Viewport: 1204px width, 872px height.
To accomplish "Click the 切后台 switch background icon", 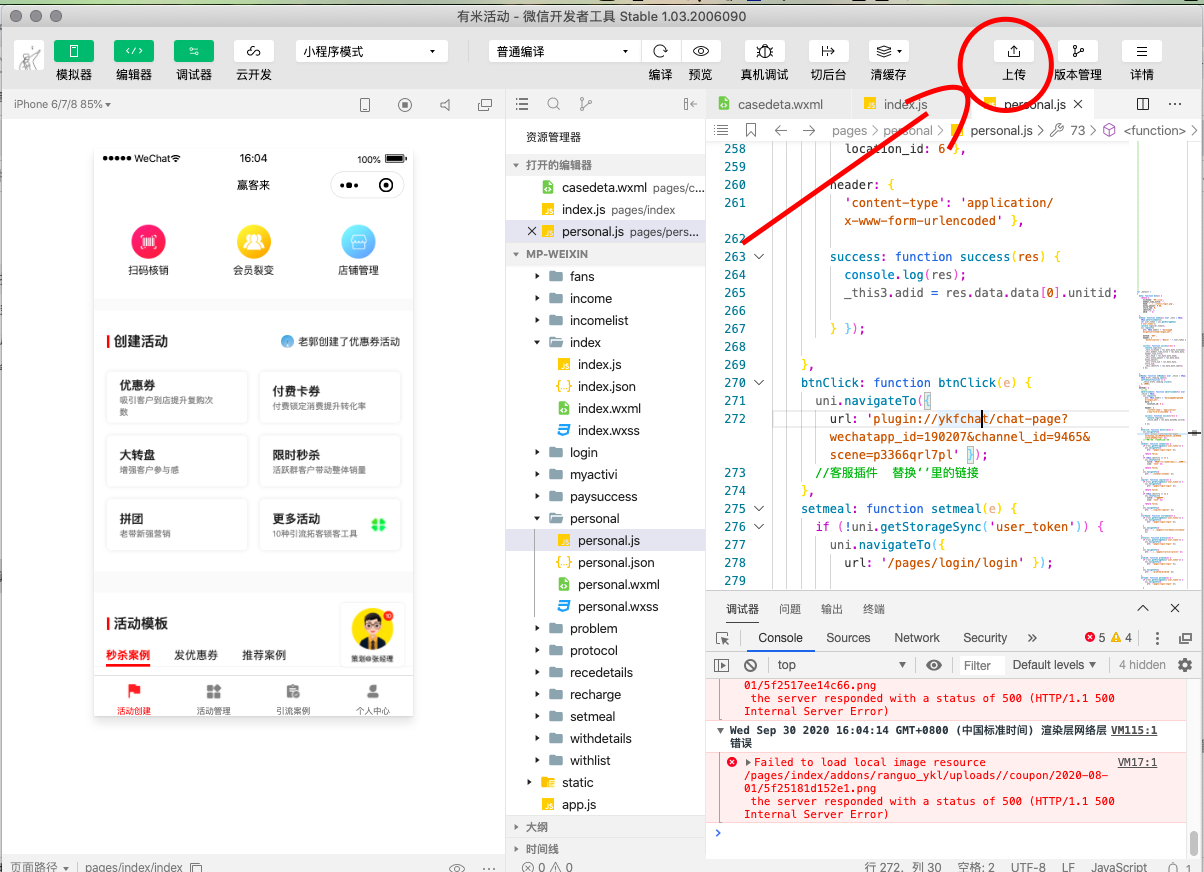I will click(x=828, y=51).
